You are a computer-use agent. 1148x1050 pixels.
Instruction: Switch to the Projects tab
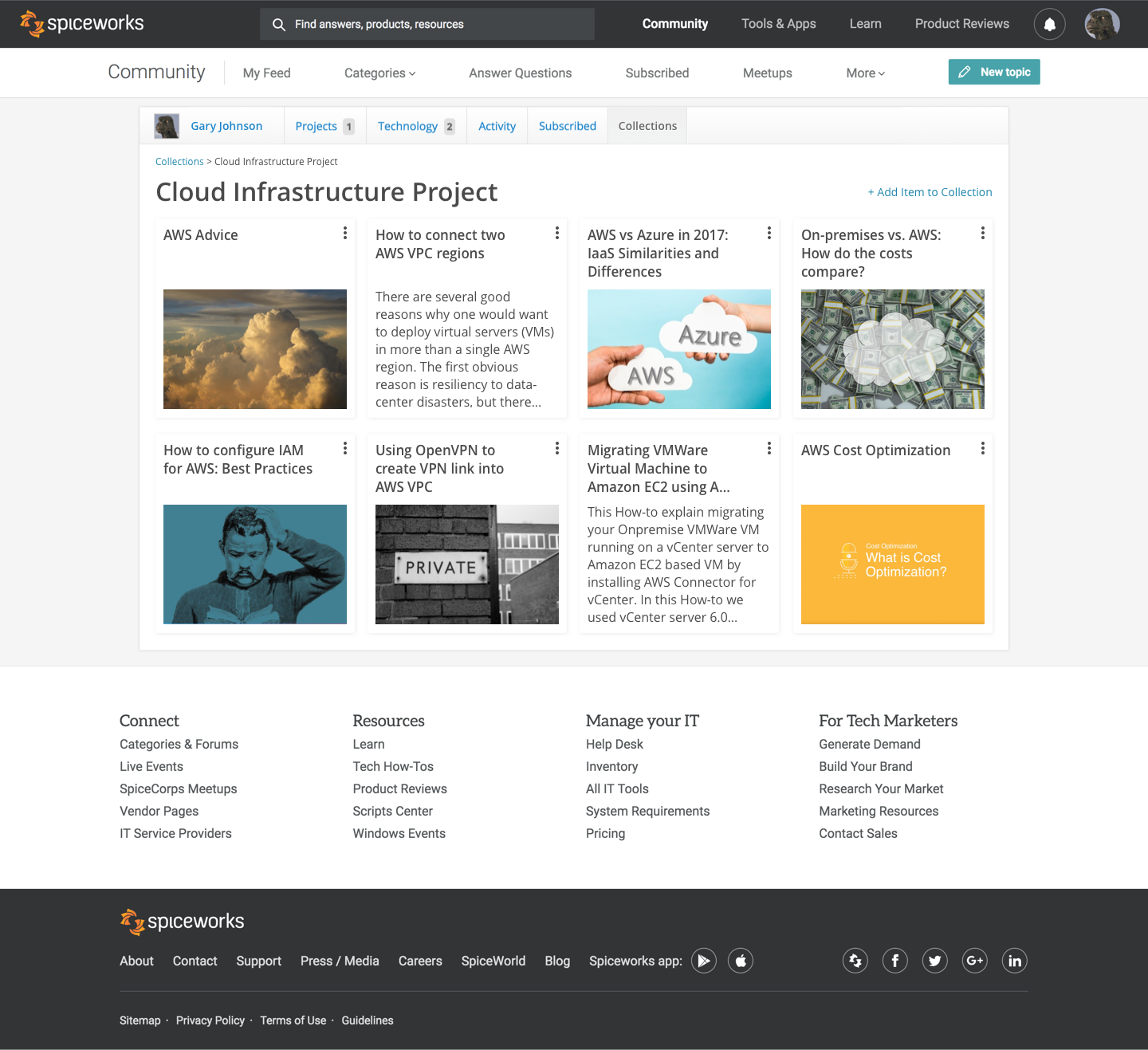point(324,126)
